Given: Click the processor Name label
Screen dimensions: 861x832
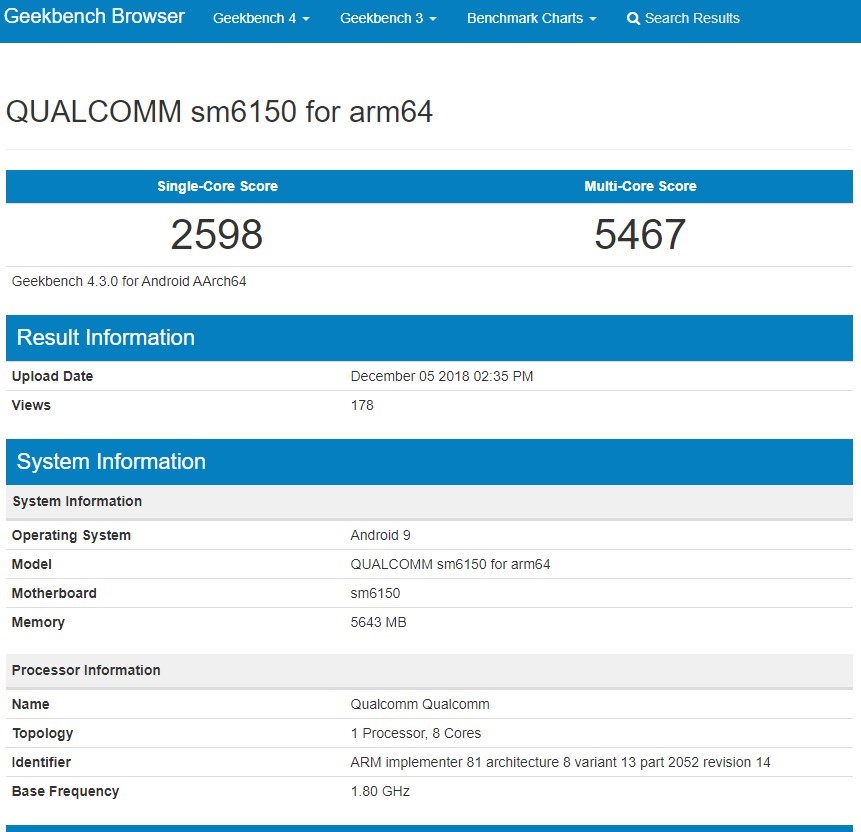Looking at the screenshot, I should [x=31, y=704].
